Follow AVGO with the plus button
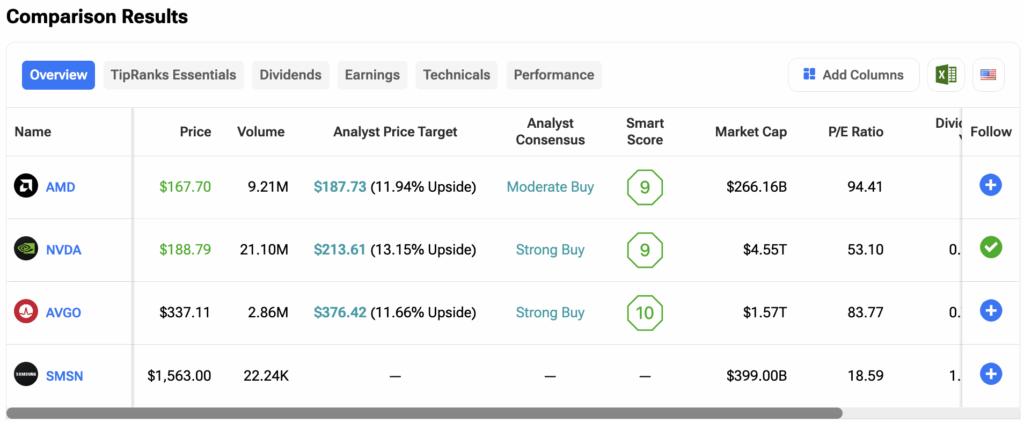Image resolution: width=1024 pixels, height=422 pixels. click(990, 310)
